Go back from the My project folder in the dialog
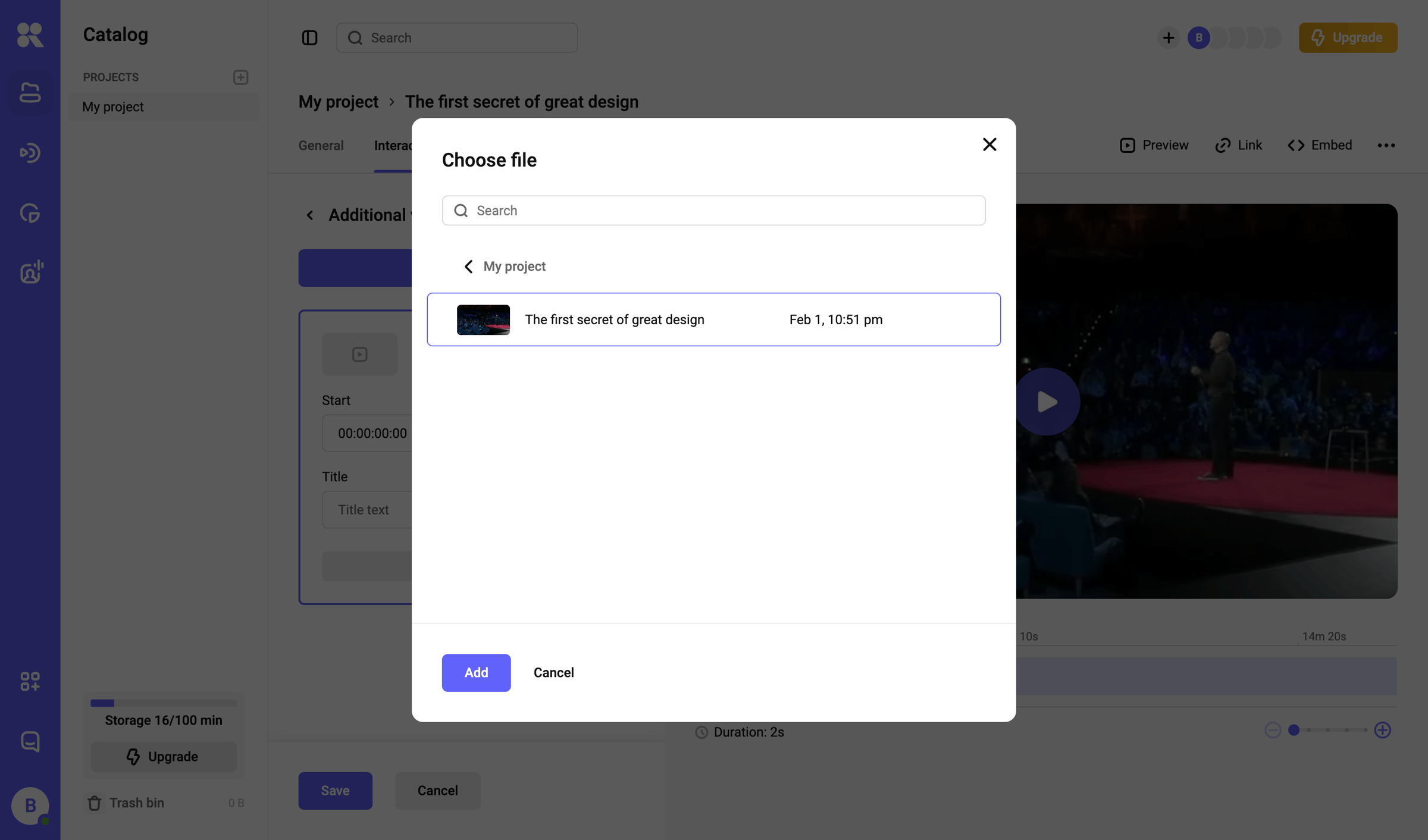The image size is (1428, 840). tap(468, 267)
